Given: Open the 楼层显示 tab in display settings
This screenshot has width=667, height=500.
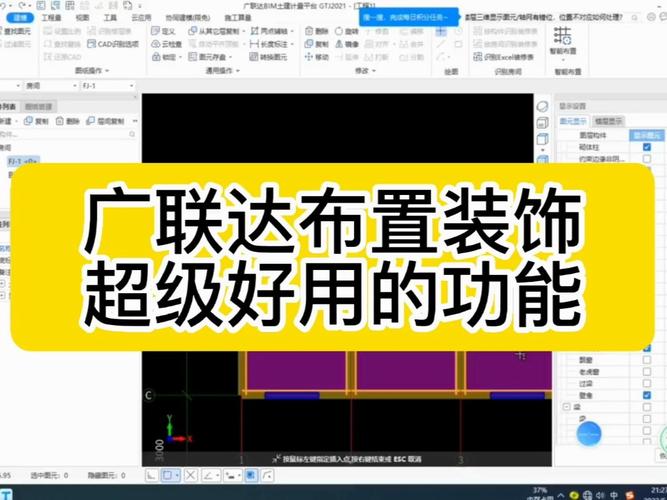Looking at the screenshot, I should click(608, 121).
